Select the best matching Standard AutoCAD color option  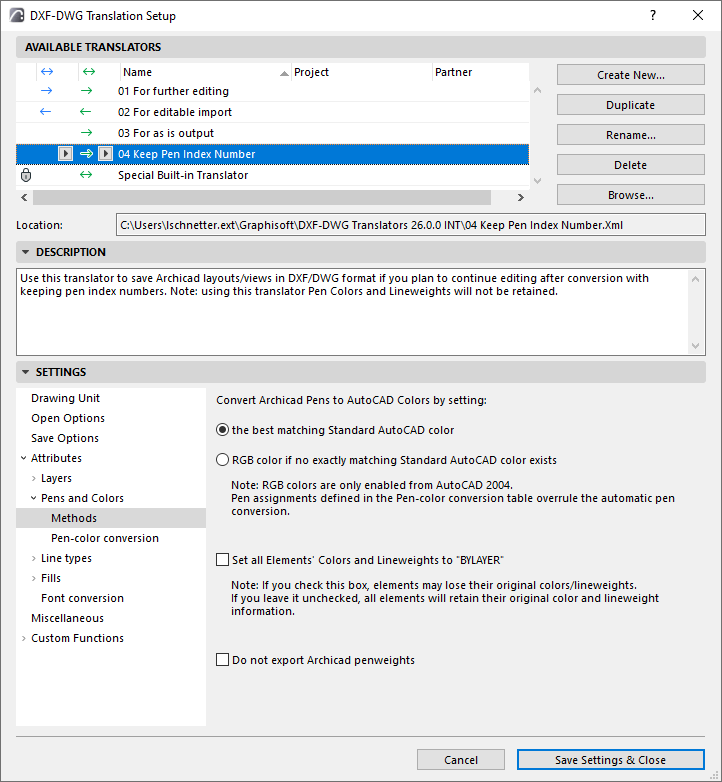tap(222, 430)
